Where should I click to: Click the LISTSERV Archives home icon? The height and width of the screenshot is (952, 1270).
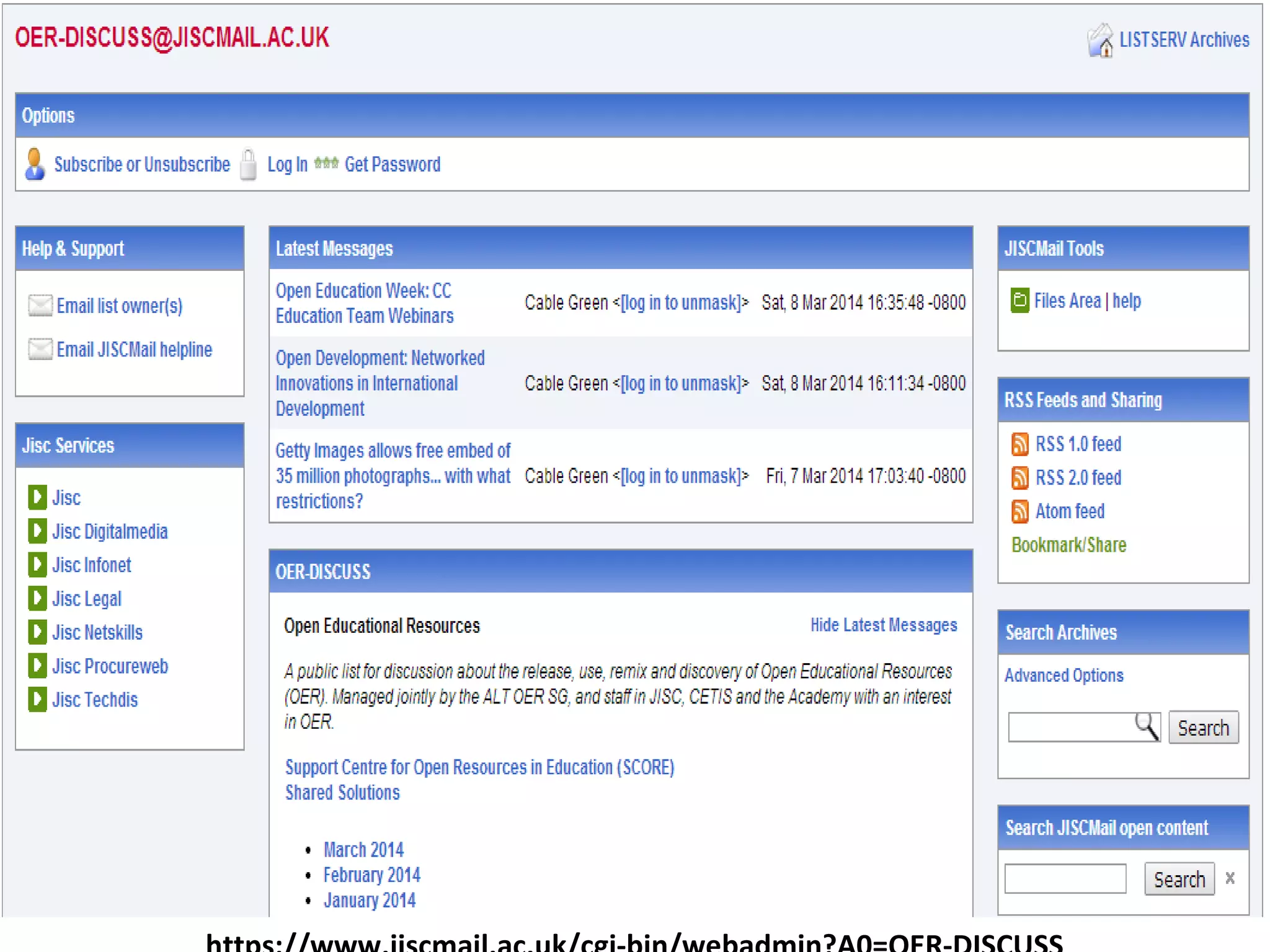point(1100,41)
